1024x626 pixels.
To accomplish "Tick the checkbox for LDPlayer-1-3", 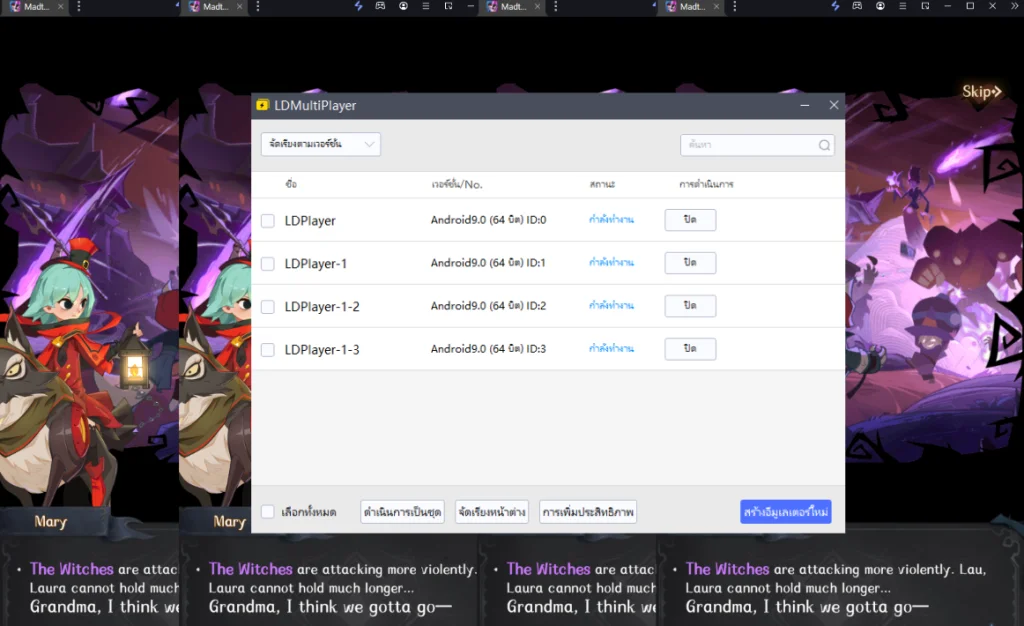I will (268, 350).
